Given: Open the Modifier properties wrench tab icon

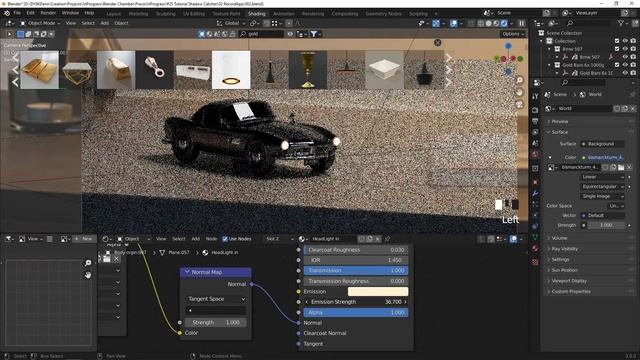Looking at the screenshot, I should tap(535, 193).
